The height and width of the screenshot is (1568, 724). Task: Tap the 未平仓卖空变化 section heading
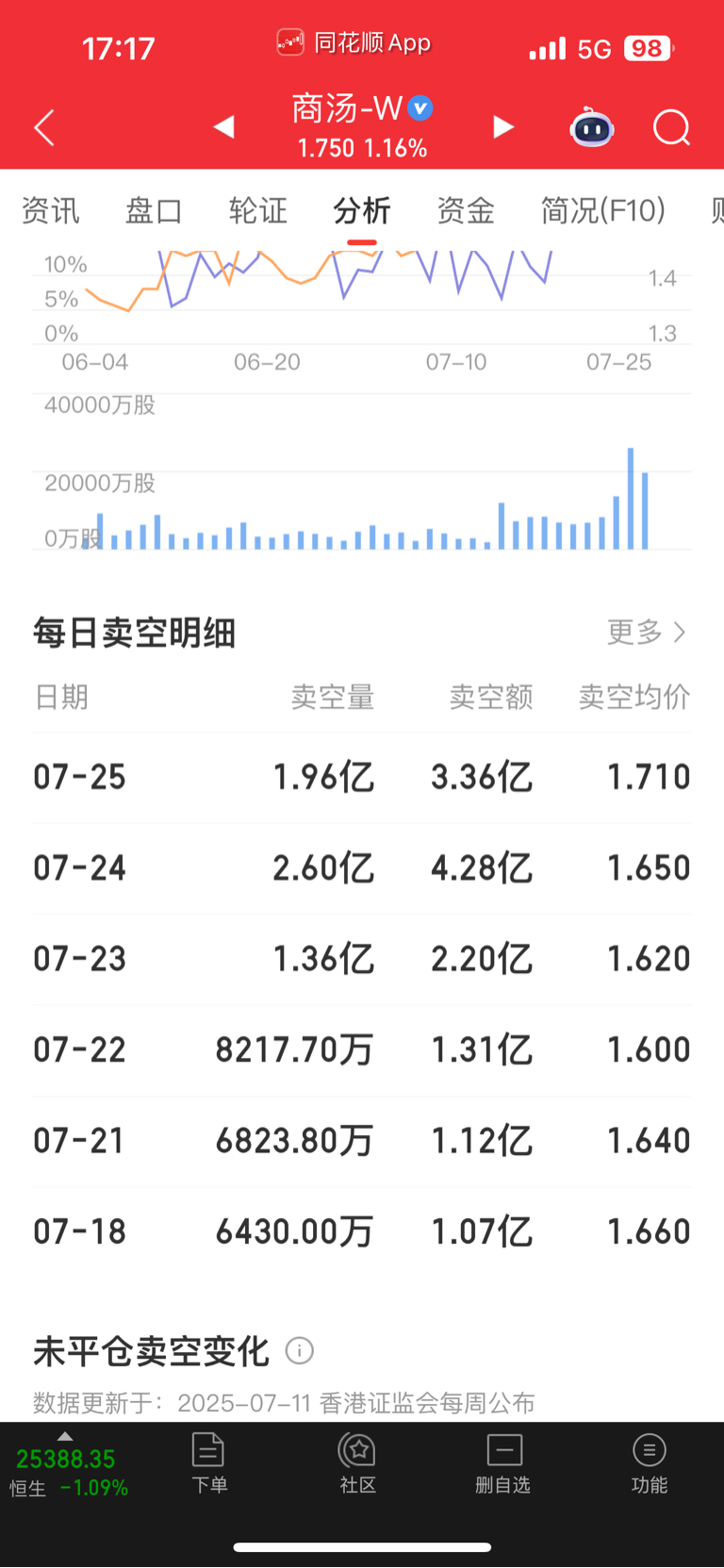click(151, 1351)
